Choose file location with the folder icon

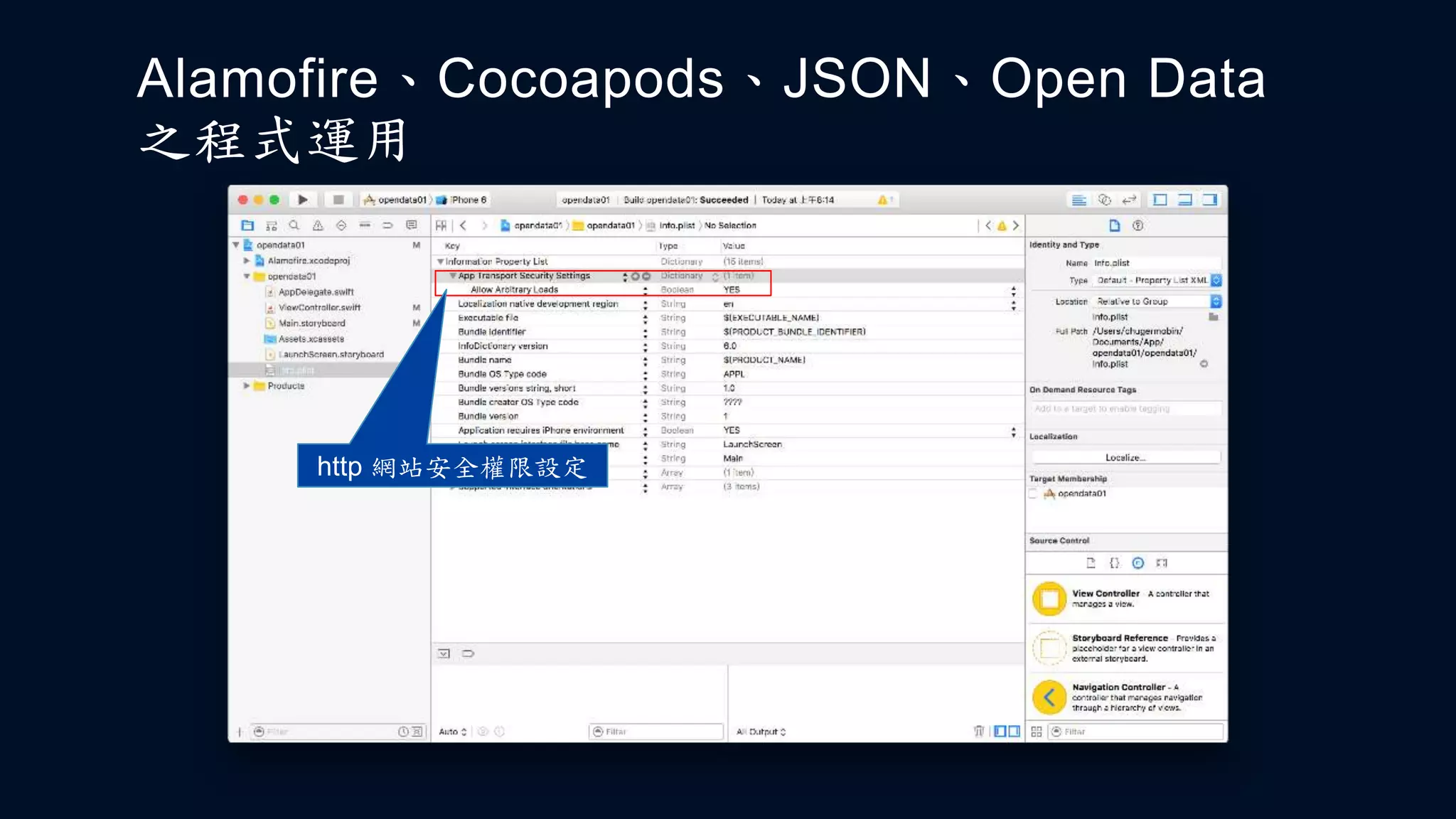pyautogui.click(x=1214, y=317)
